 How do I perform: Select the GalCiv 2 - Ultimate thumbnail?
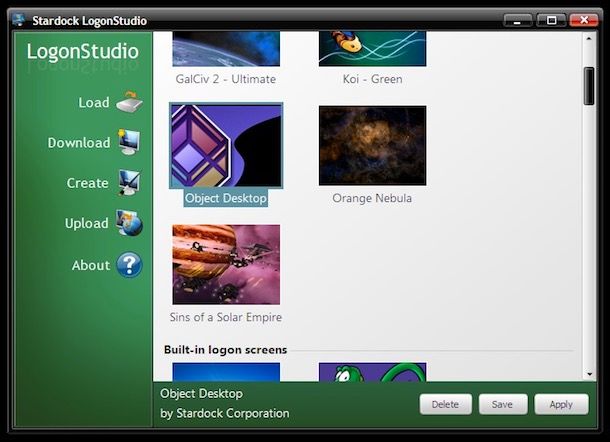click(226, 49)
